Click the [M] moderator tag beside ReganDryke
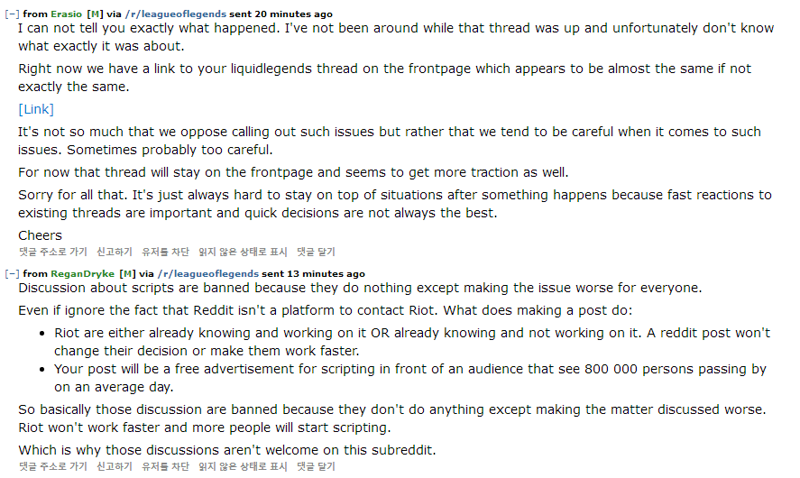The width and height of the screenshot is (800, 478). [x=128, y=274]
